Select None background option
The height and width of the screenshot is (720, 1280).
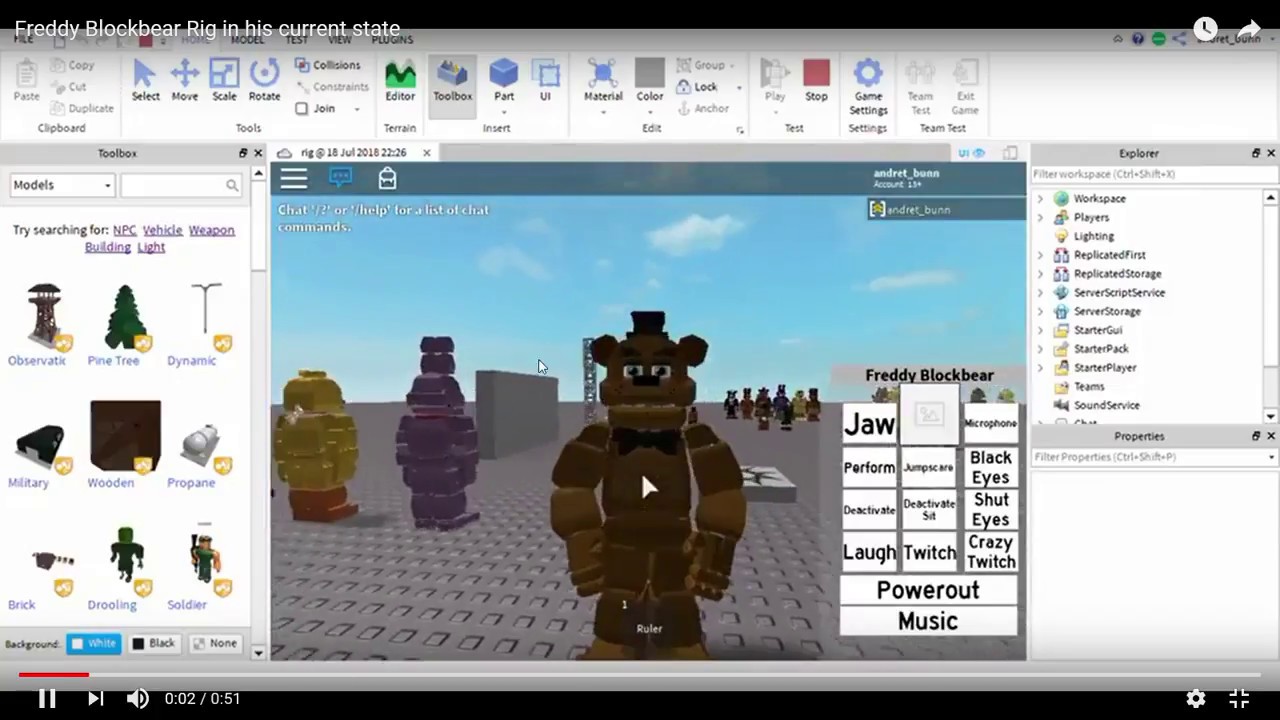[x=215, y=644]
